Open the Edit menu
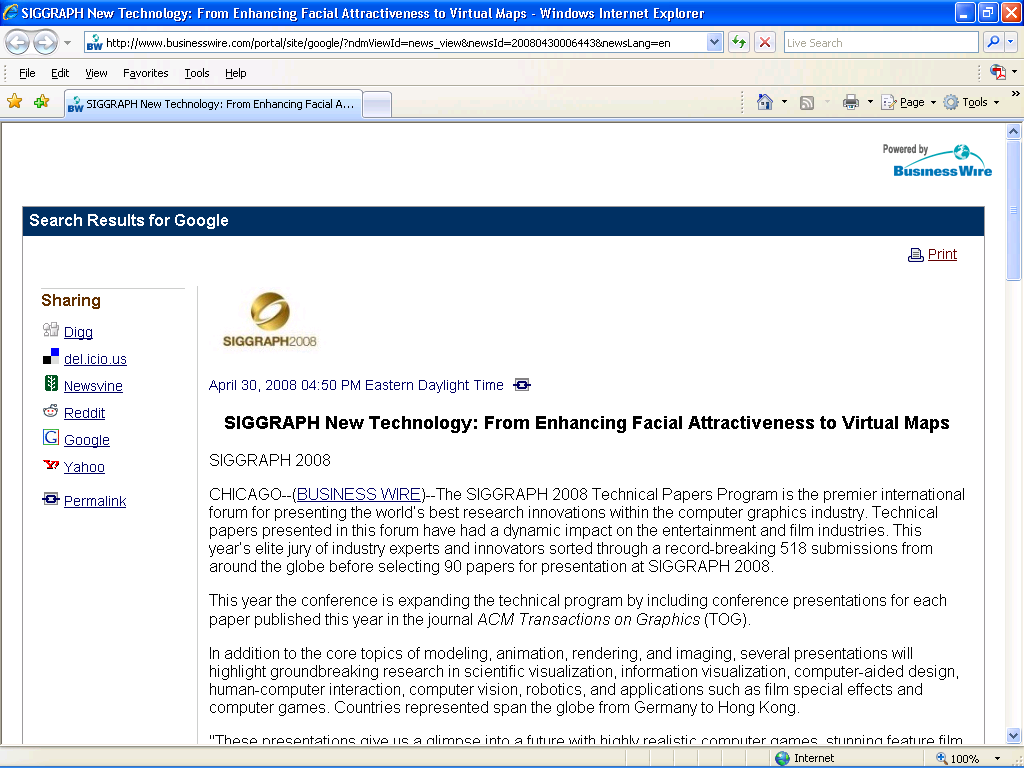Viewport: 1024px width, 768px height. tap(60, 73)
